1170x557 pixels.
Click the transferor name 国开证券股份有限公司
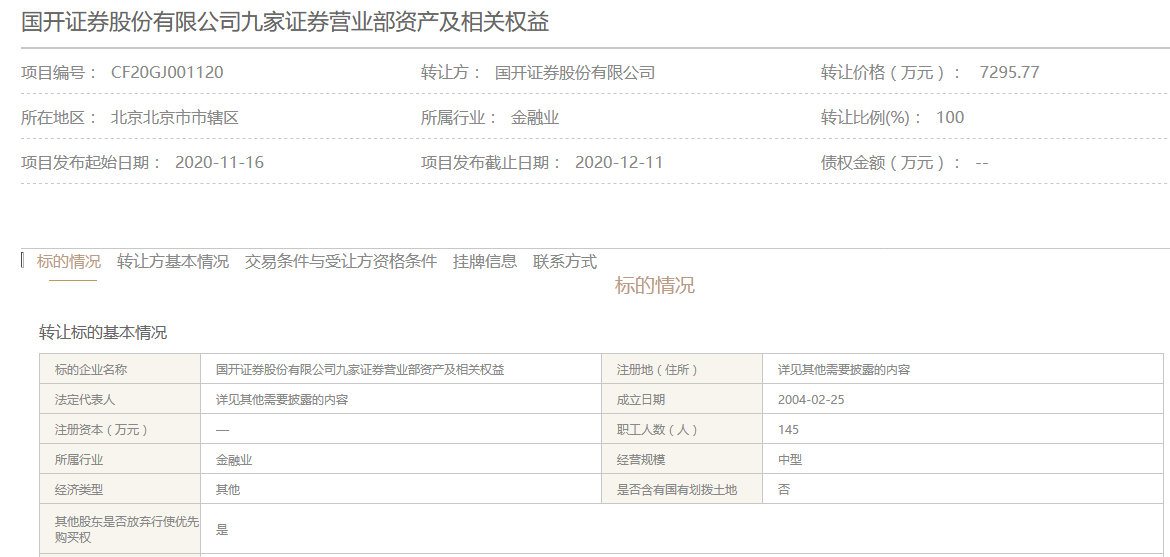pyautogui.click(x=575, y=73)
